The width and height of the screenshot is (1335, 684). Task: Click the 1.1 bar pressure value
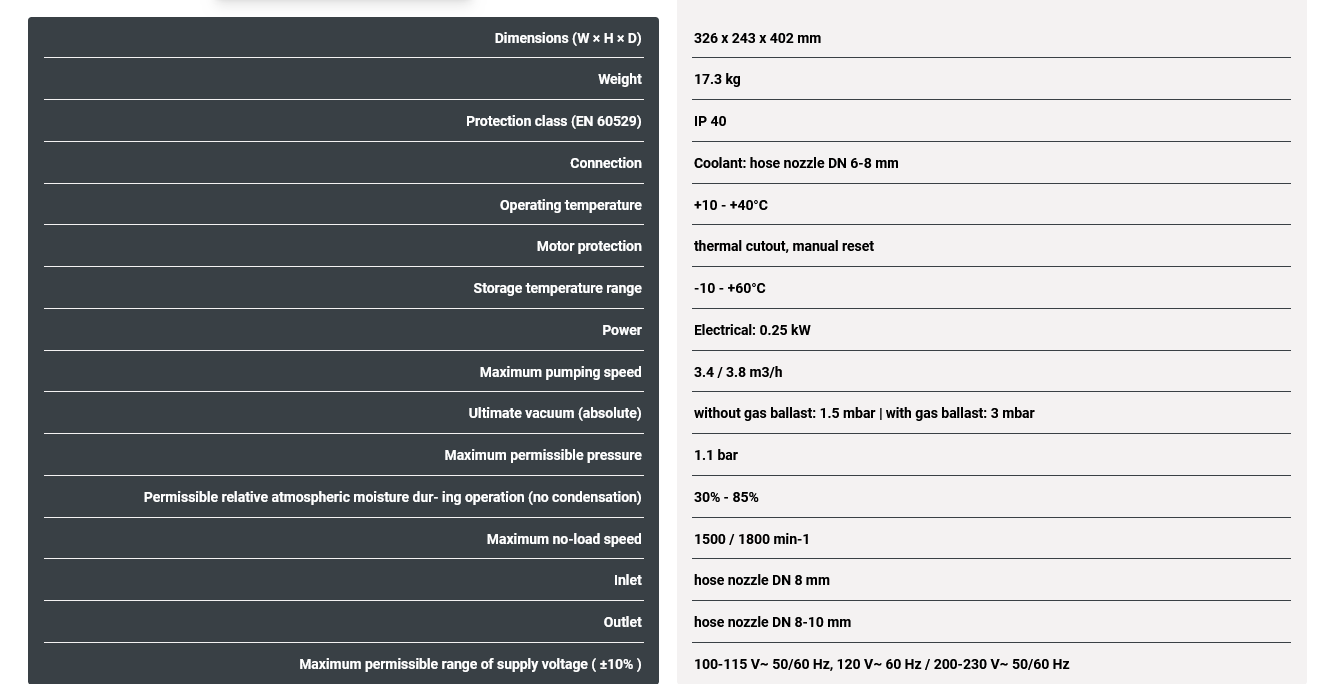(716, 455)
